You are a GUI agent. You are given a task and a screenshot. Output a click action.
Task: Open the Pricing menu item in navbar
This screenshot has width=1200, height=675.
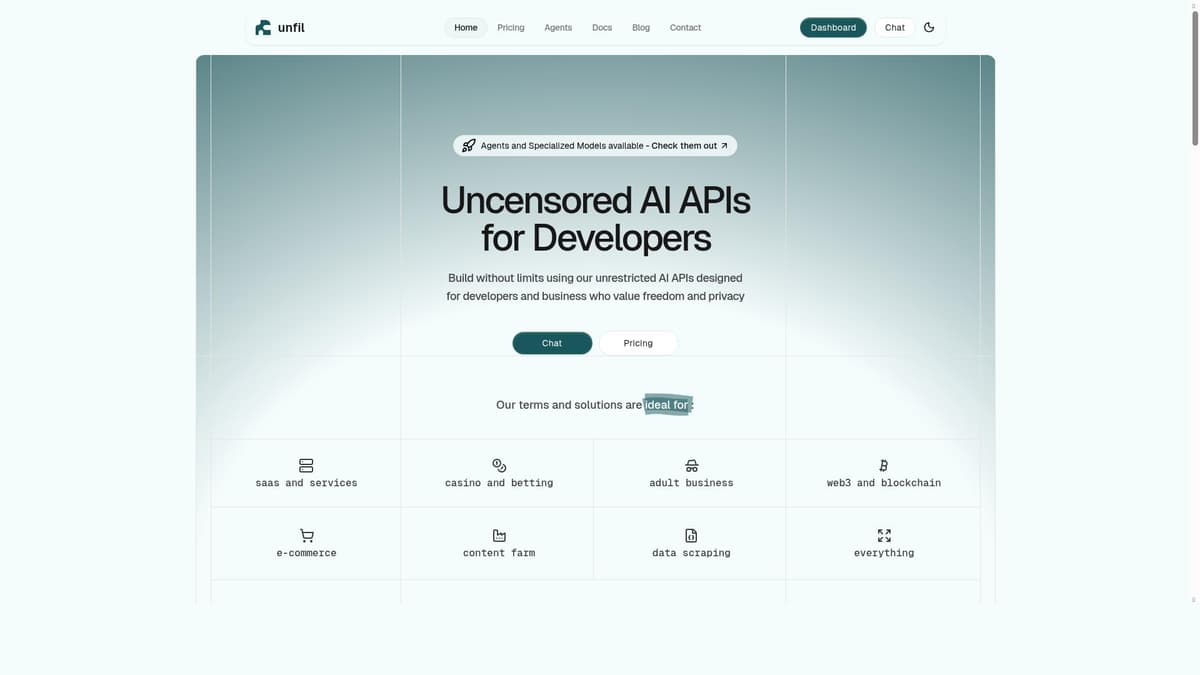511,28
